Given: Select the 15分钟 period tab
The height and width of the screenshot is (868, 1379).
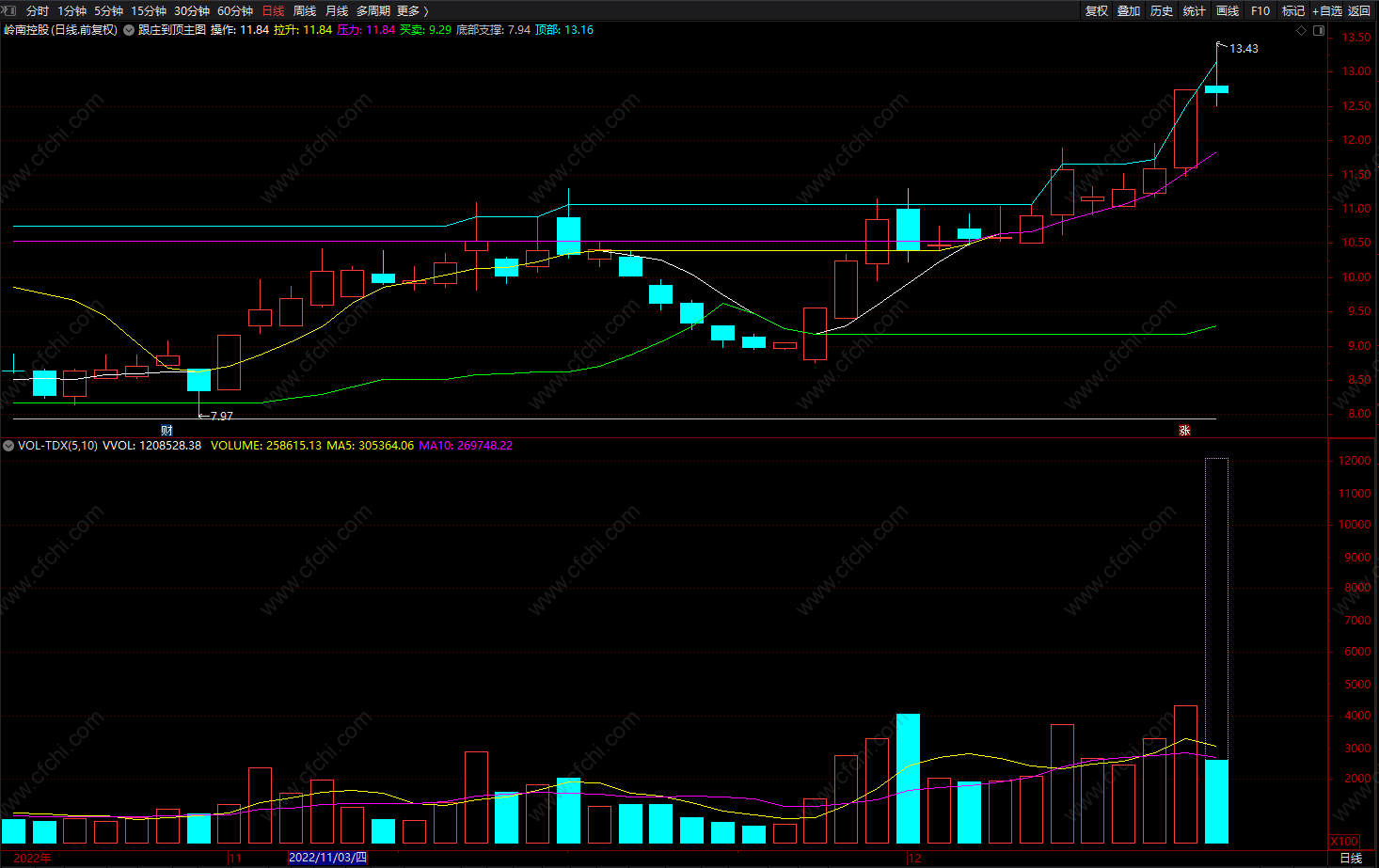Looking at the screenshot, I should pos(149,11).
